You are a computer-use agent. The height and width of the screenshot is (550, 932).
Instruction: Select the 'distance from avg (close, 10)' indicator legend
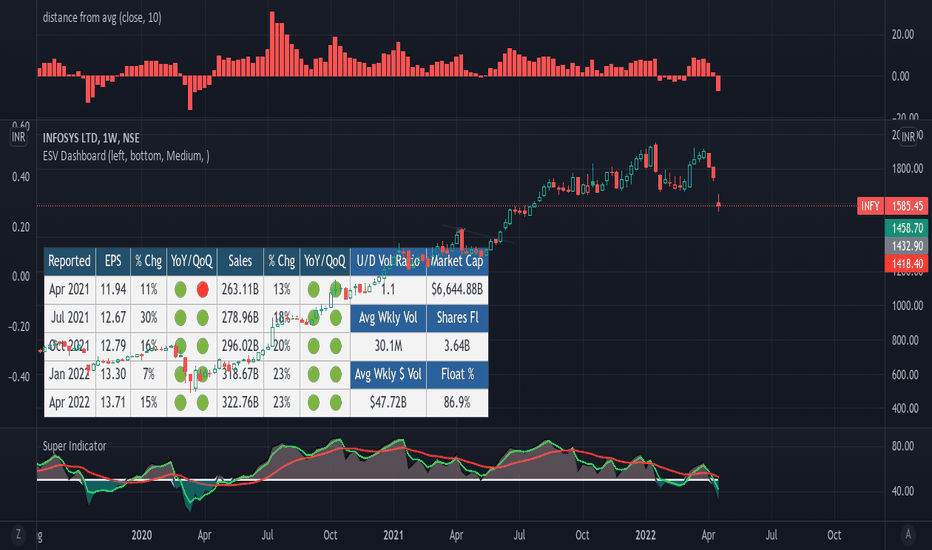(102, 18)
